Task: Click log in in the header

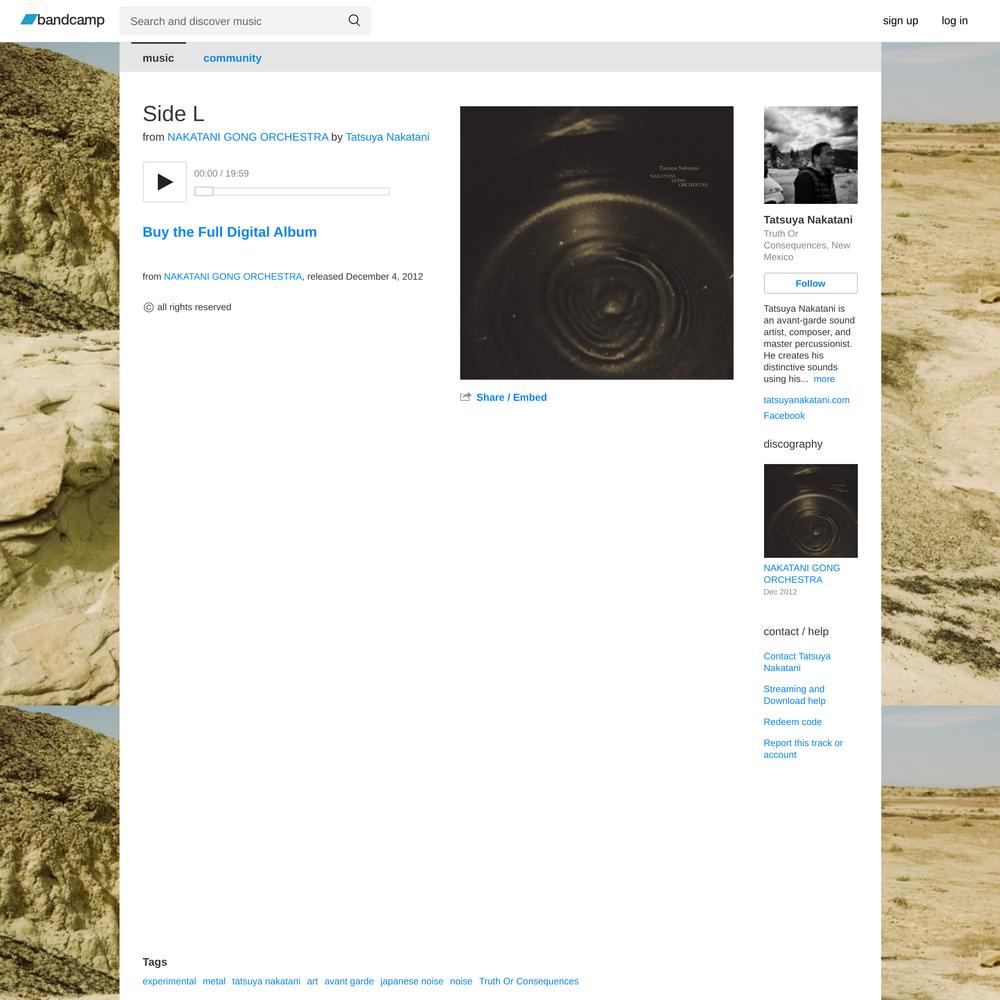Action: pos(954,20)
